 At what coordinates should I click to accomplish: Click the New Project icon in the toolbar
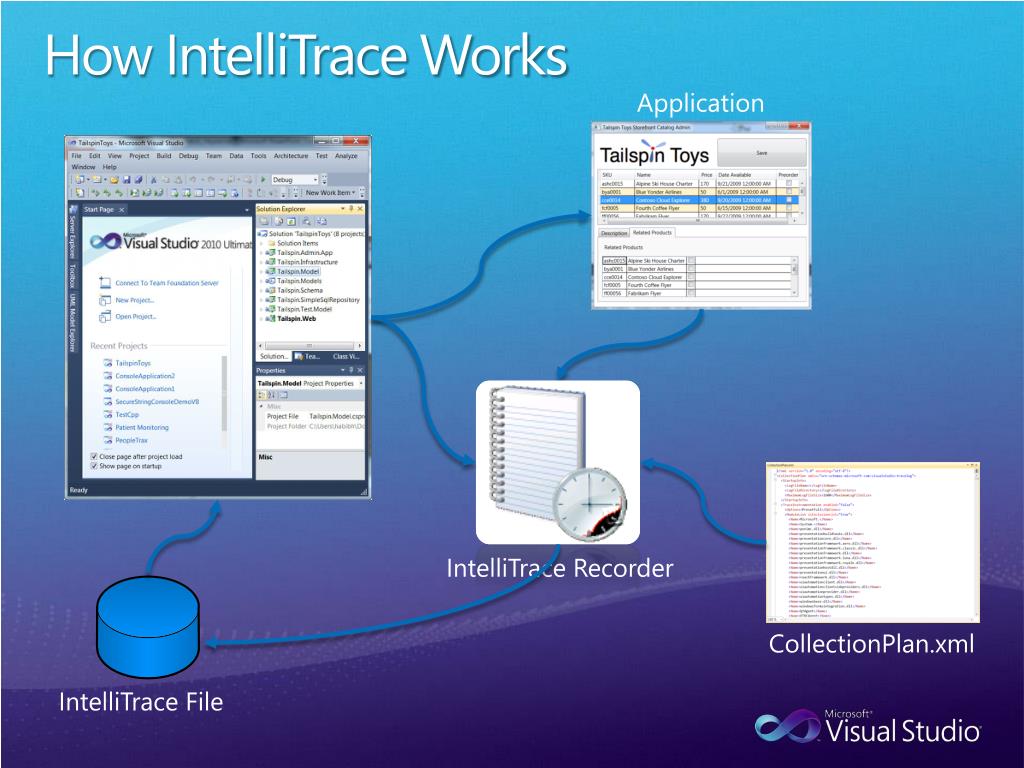80,180
